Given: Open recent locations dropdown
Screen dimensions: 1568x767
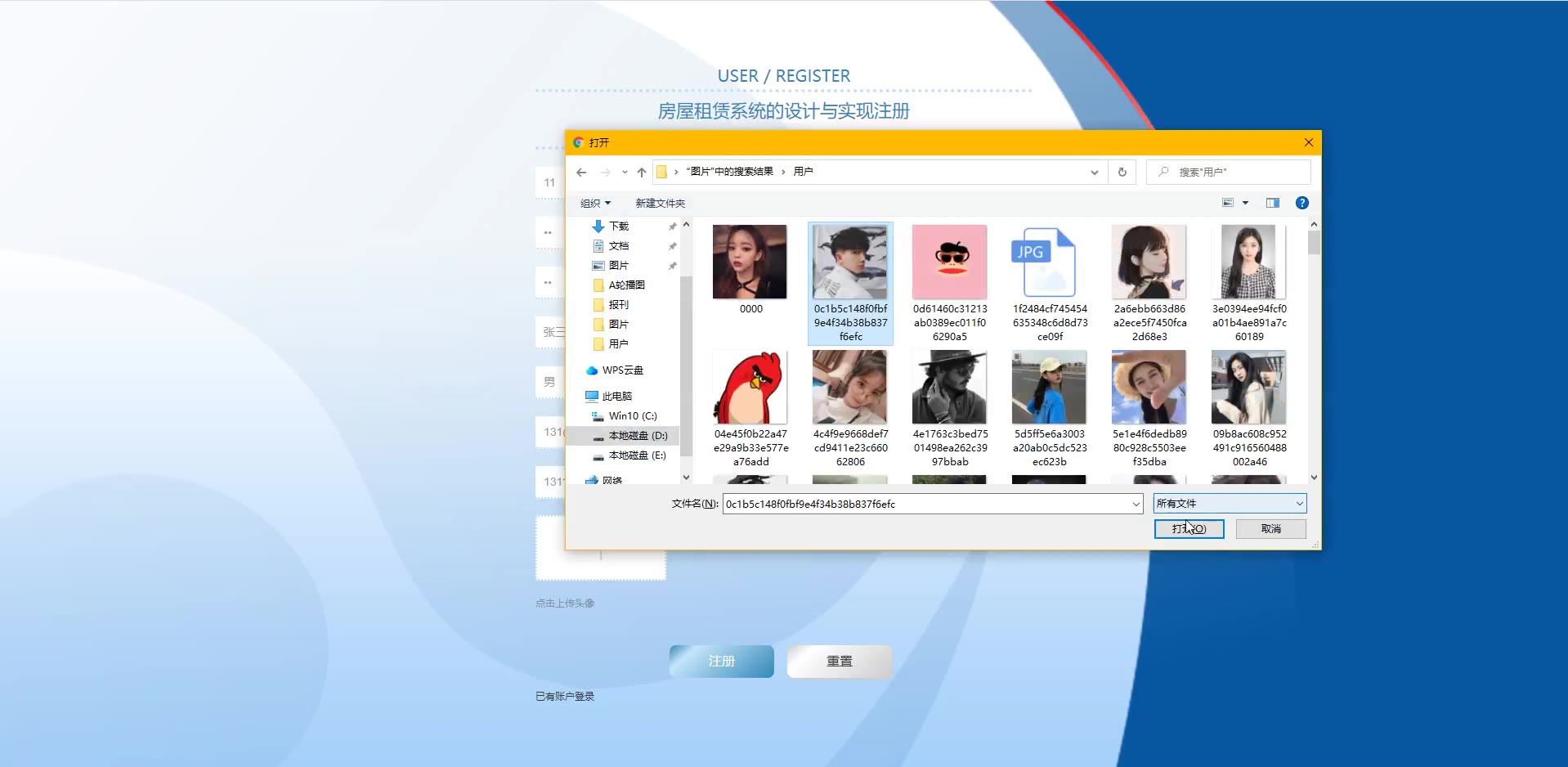Looking at the screenshot, I should pyautogui.click(x=625, y=173).
